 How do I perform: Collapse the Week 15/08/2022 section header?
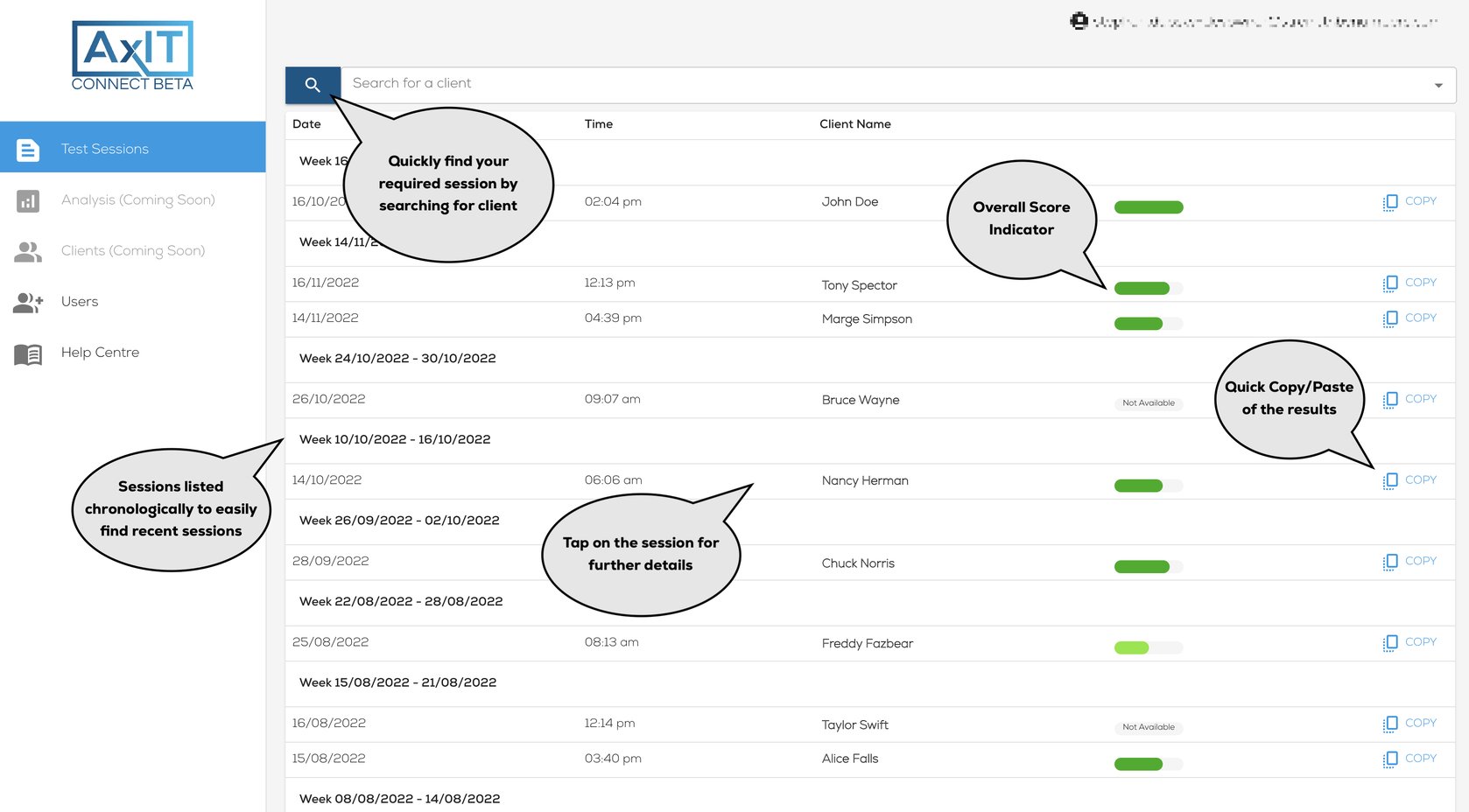398,683
